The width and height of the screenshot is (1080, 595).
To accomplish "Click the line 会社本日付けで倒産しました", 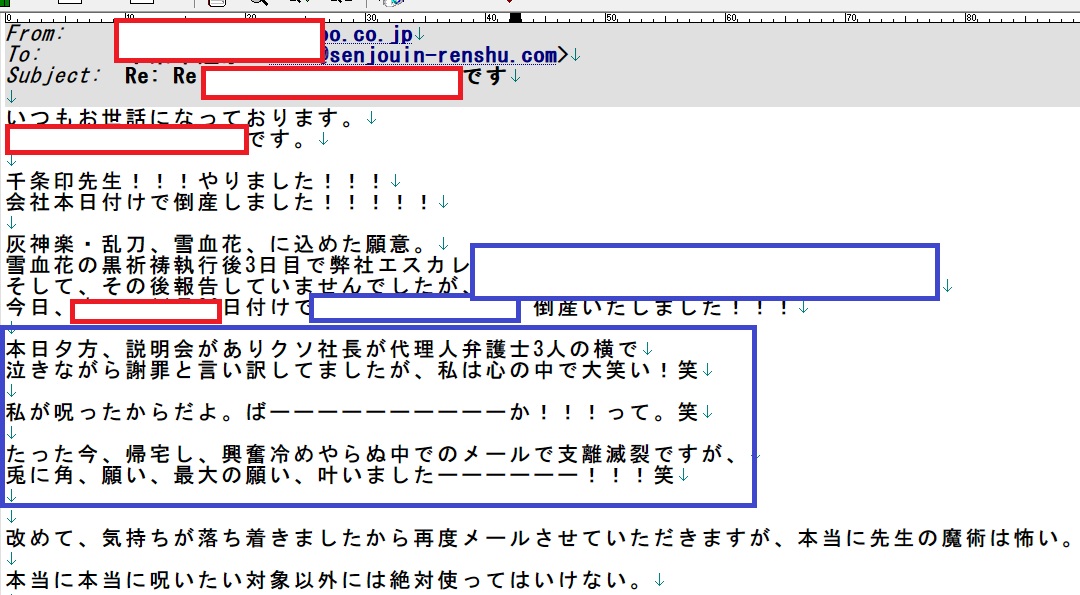I will click(220, 203).
